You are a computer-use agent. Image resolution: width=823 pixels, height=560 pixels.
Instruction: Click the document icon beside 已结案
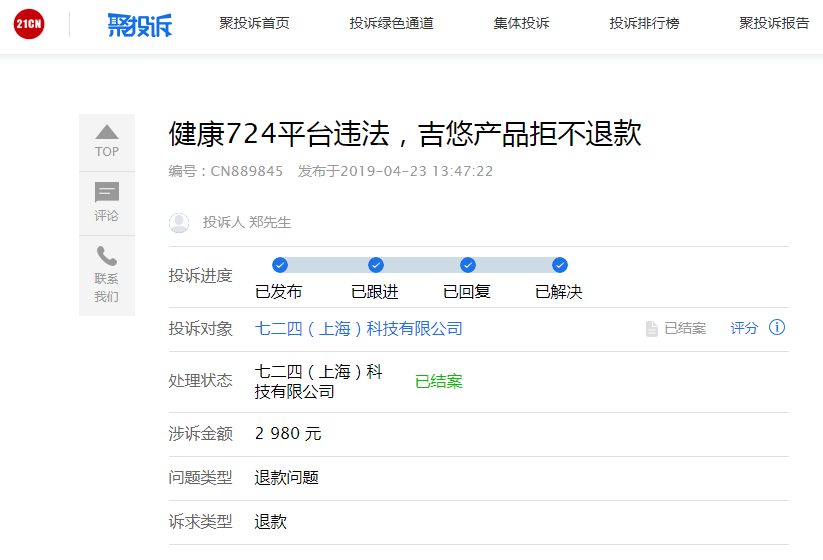coord(651,329)
